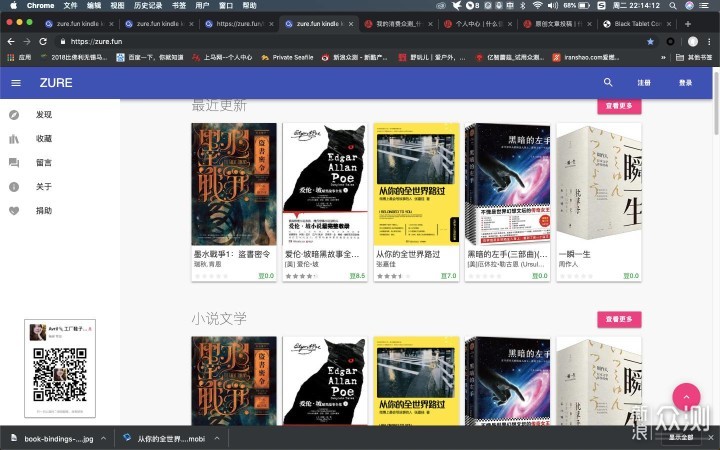720x450 pixels.
Task: Open the 历史记录 menu
Action: (148, 6)
